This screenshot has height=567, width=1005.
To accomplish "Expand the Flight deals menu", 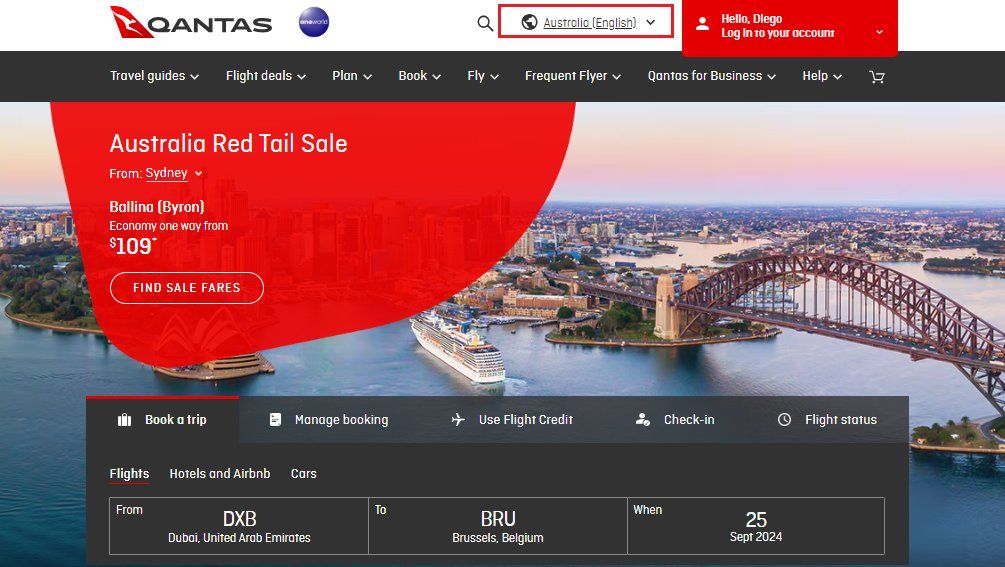I will click(x=265, y=76).
